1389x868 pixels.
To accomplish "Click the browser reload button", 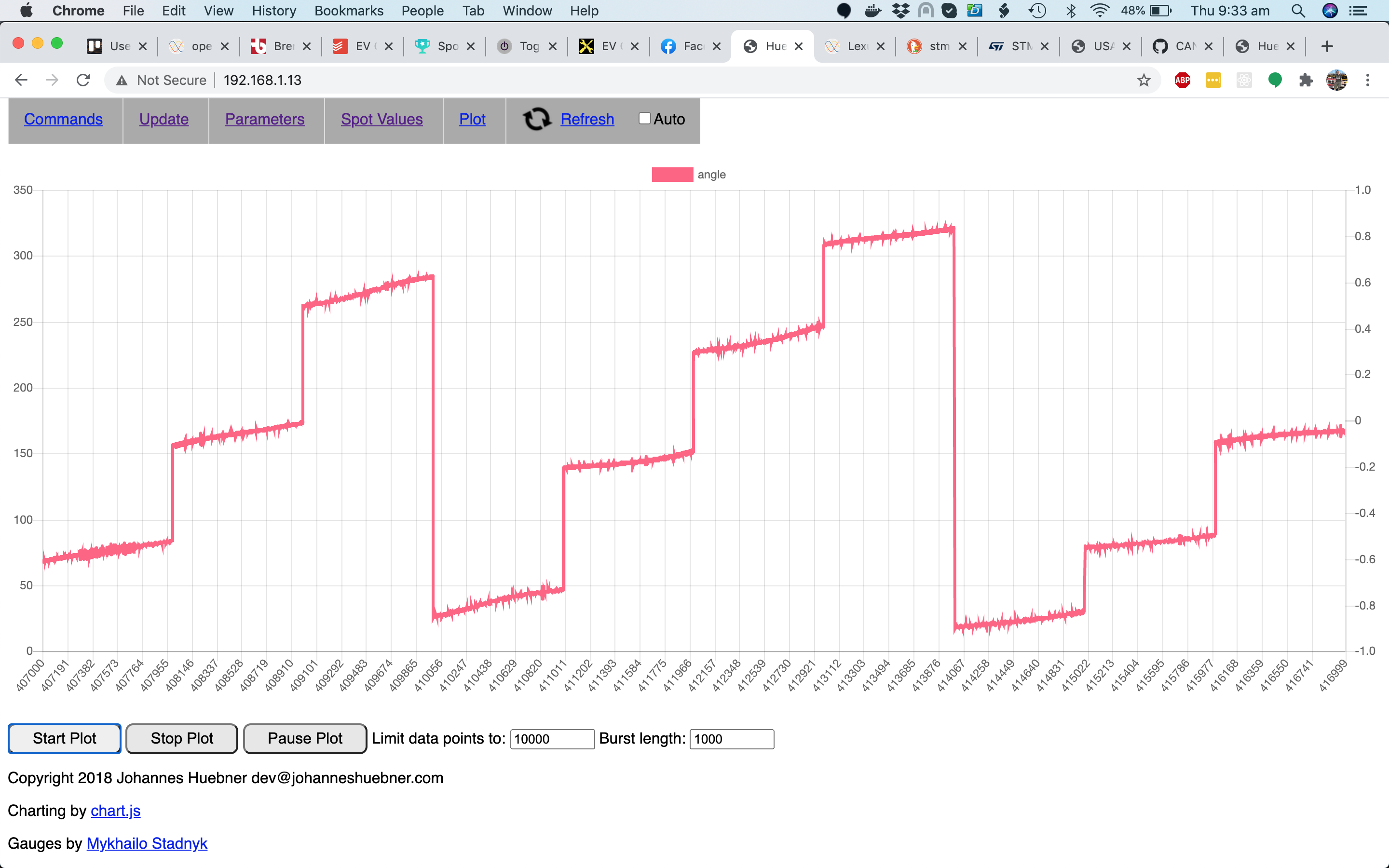I will tap(83, 81).
